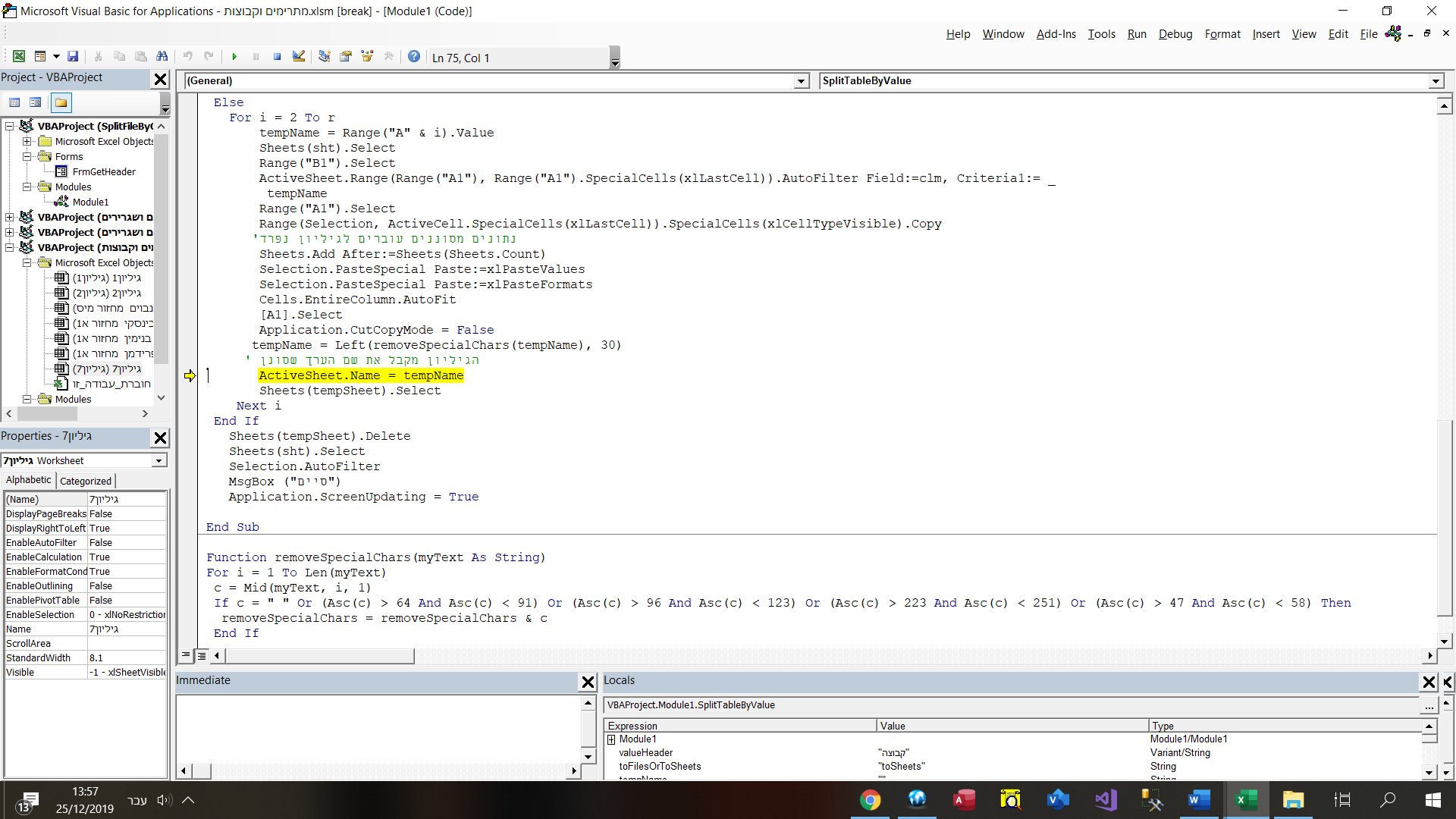Open the SplitTableByValue procedure dropdown
The width and height of the screenshot is (1456, 819).
coord(1435,81)
